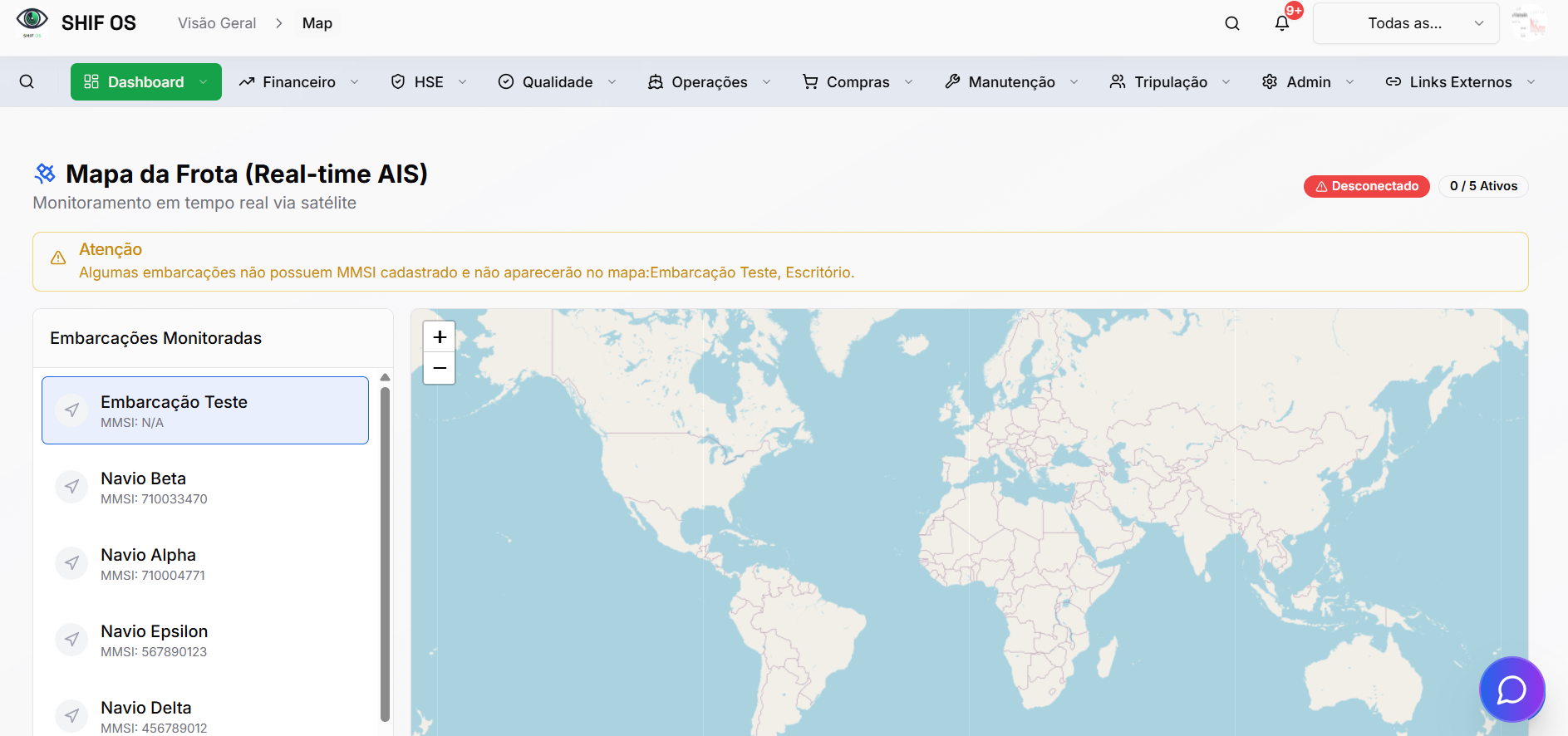Select Embarcação Teste vessel

point(205,410)
